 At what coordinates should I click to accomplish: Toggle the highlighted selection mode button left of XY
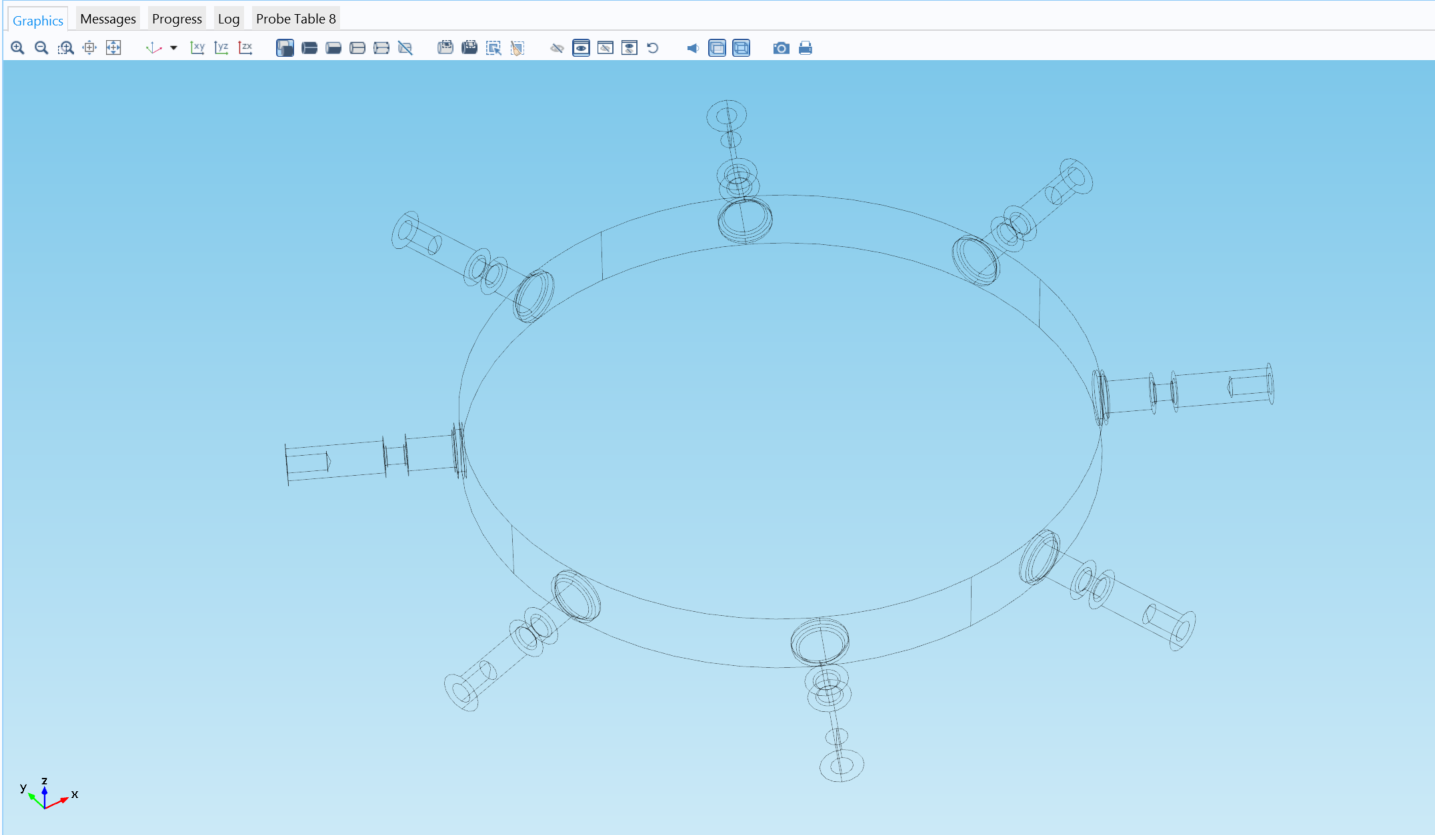click(285, 48)
